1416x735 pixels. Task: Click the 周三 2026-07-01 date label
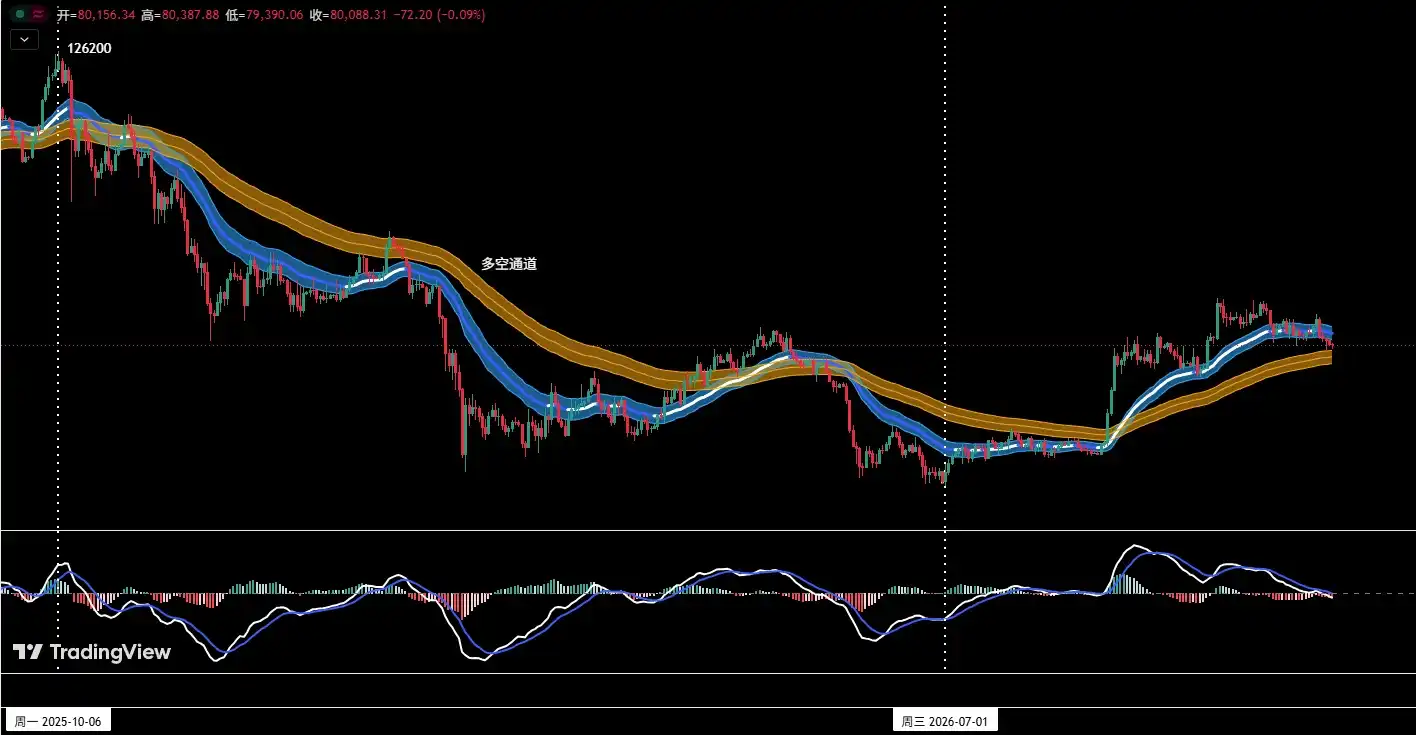tap(945, 721)
